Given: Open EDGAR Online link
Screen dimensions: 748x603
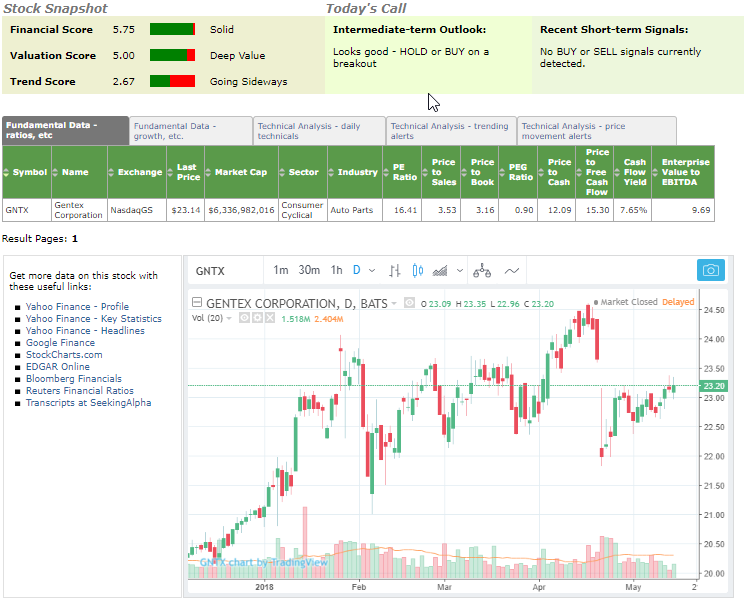Looking at the screenshot, I should (58, 366).
